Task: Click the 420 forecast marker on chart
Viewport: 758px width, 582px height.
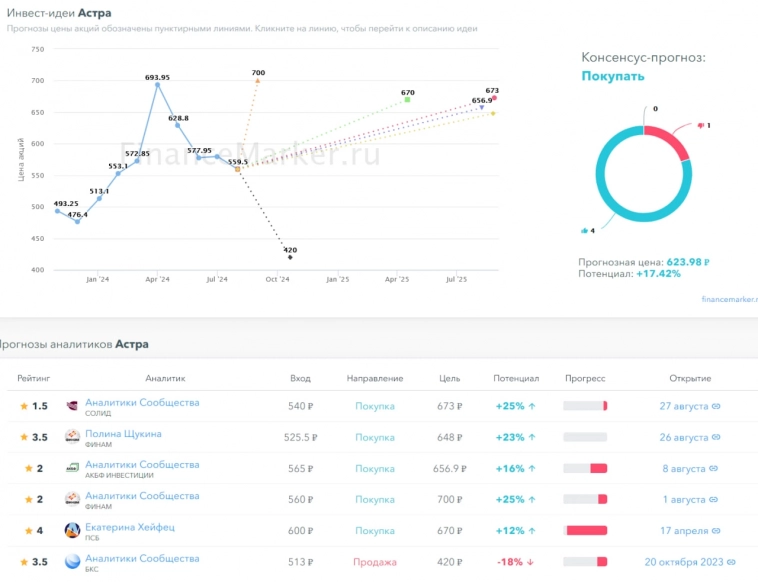Action: point(290,257)
